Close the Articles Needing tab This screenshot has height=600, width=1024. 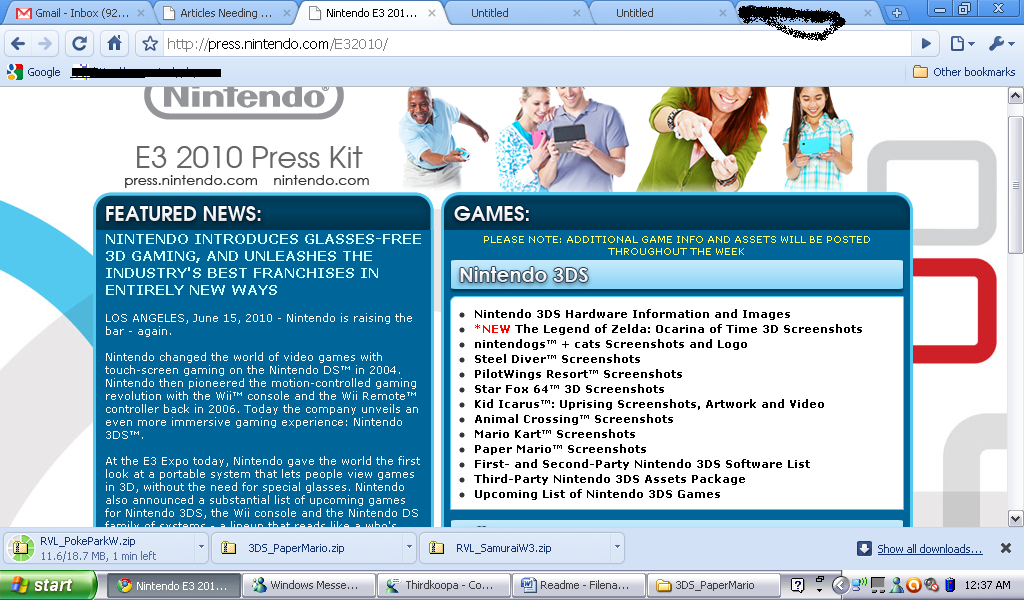pyautogui.click(x=287, y=13)
